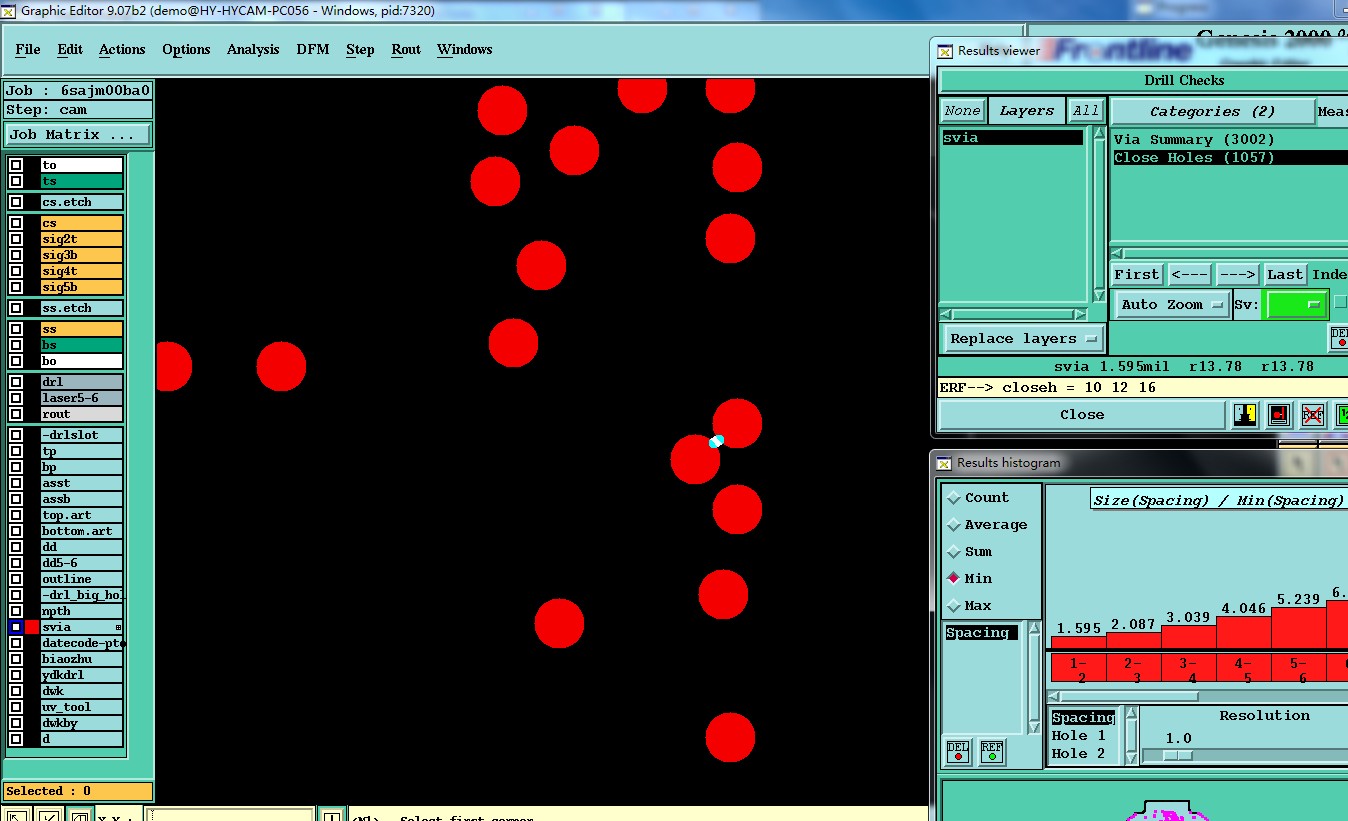Select the sig2t layer row
Screen dimensions: 1348x821
point(82,239)
